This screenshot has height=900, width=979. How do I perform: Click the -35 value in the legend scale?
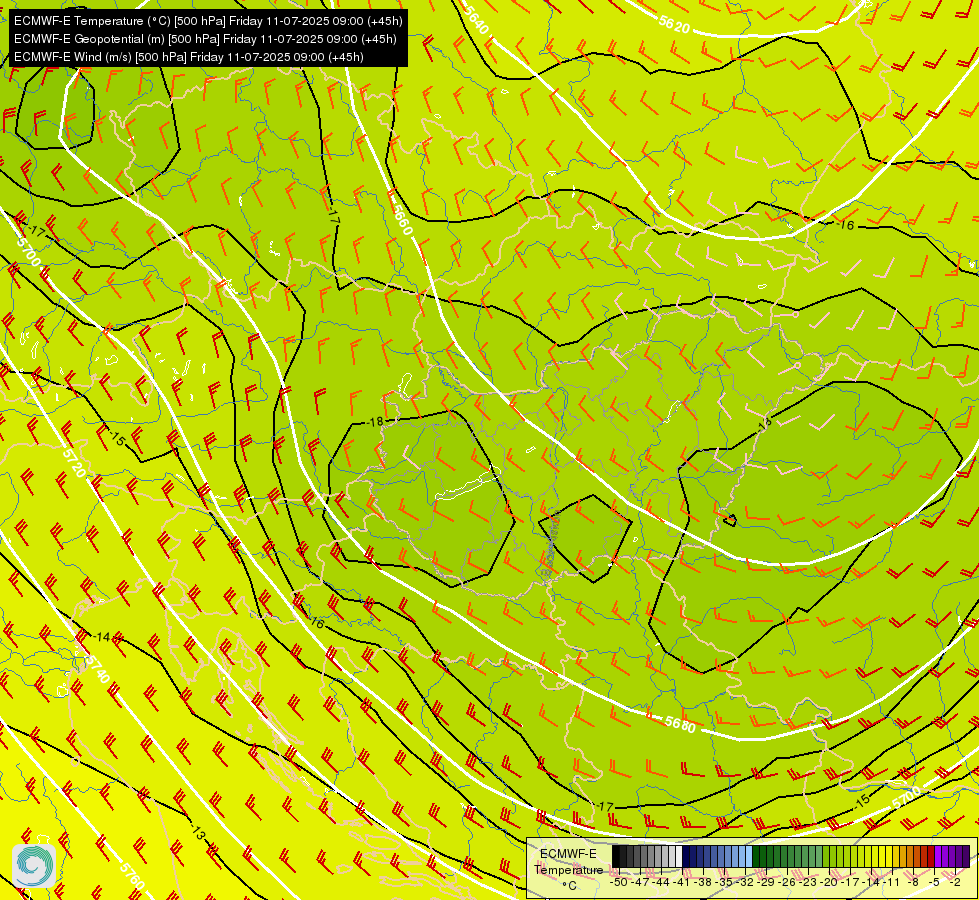[725, 883]
